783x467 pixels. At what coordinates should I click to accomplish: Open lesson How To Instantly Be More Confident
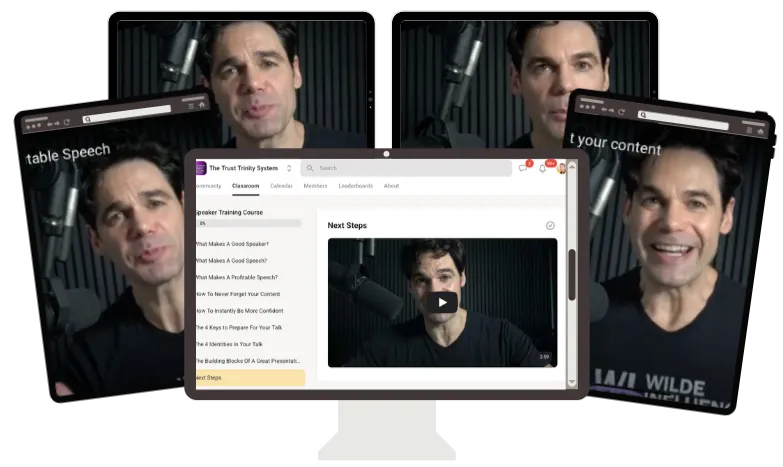click(240, 311)
